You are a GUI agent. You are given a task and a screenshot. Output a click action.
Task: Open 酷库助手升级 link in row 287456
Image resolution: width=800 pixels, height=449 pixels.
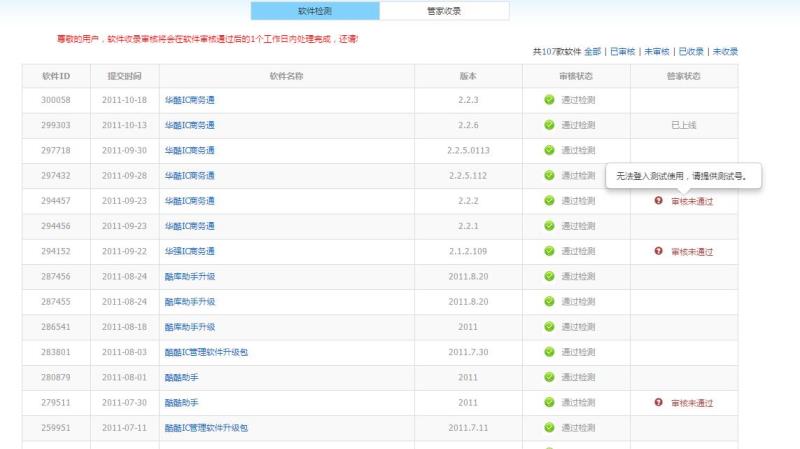[190, 277]
